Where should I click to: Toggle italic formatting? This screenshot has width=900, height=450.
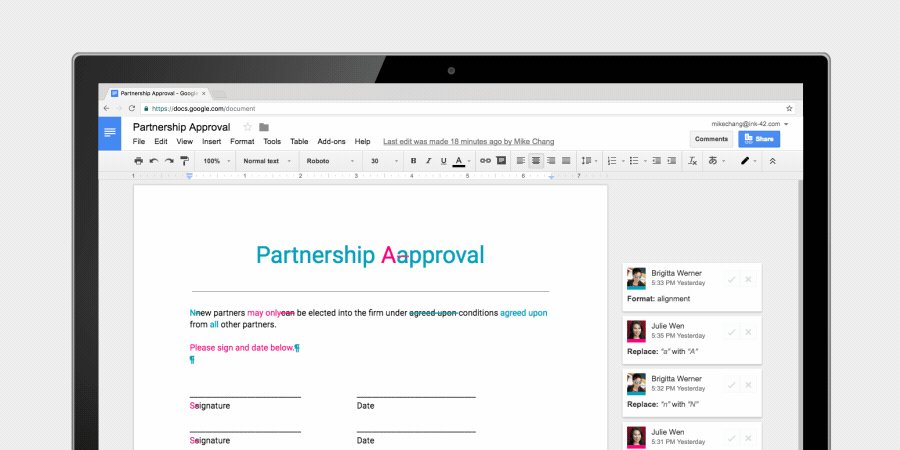[x=428, y=161]
